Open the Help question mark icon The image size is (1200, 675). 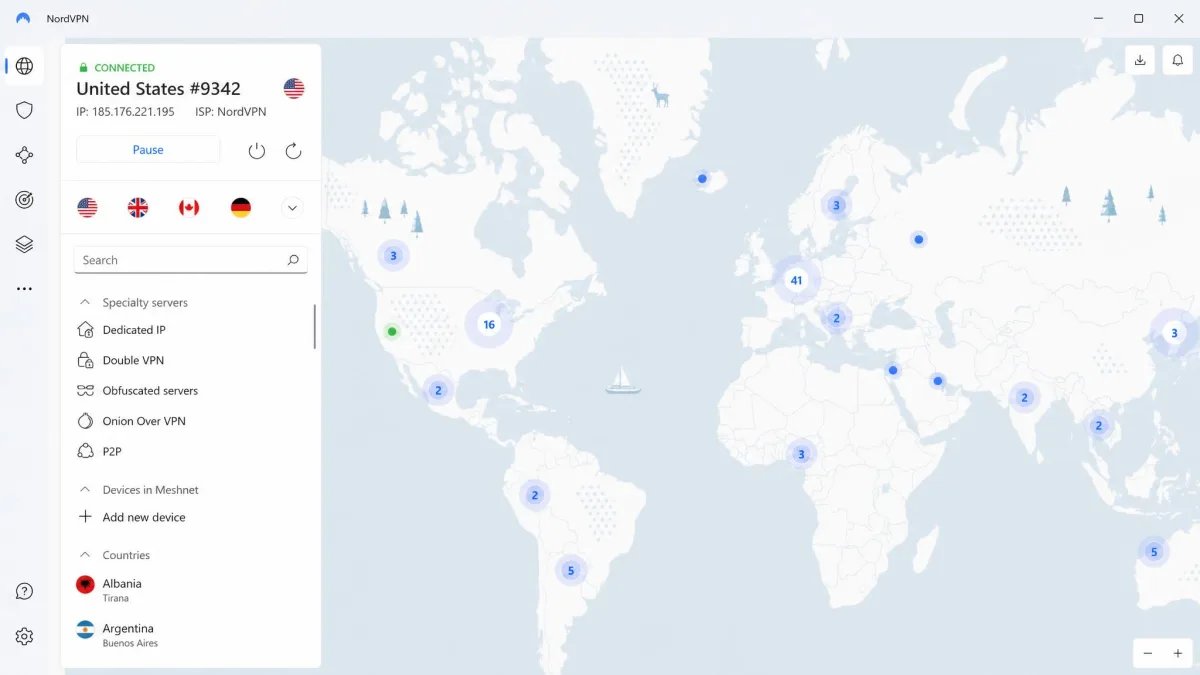pyautogui.click(x=24, y=592)
